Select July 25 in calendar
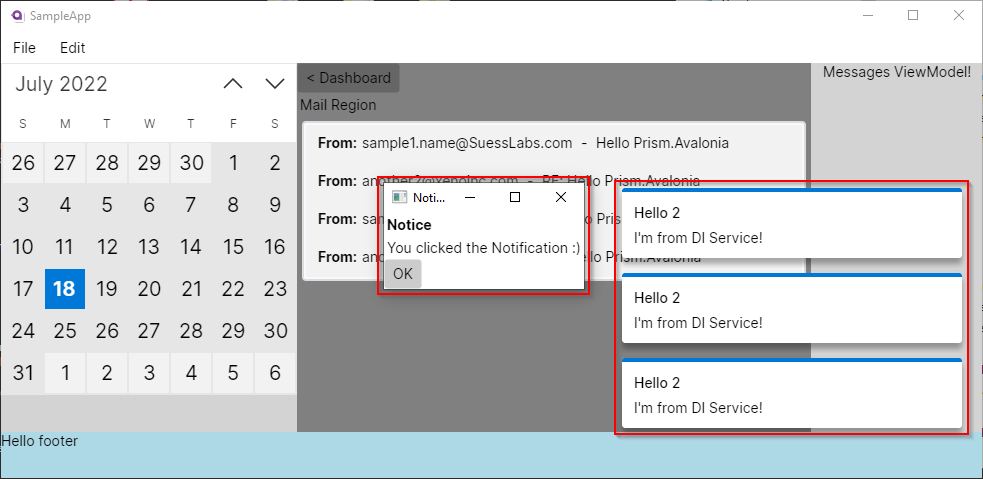This screenshot has height=479, width=983. 65,331
